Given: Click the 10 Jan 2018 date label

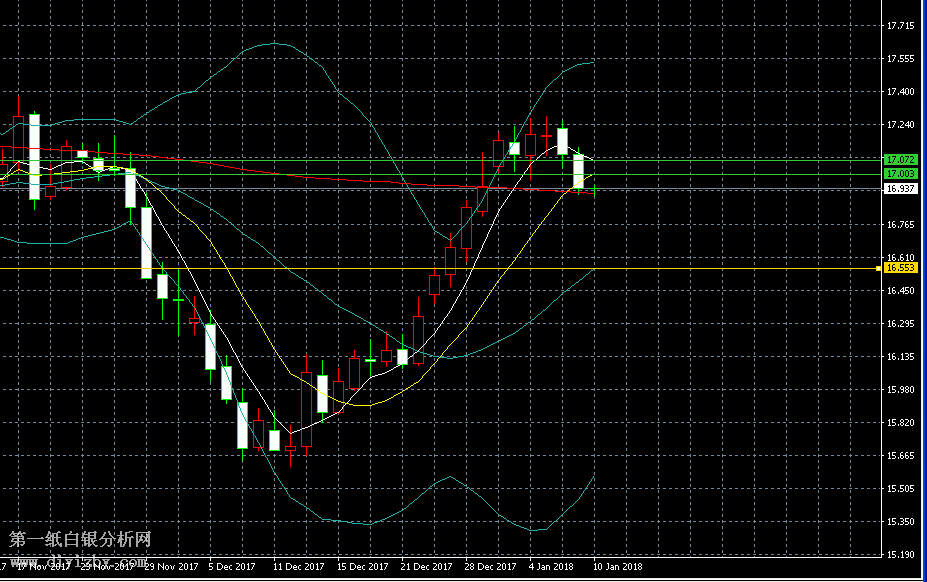Looking at the screenshot, I should (619, 567).
